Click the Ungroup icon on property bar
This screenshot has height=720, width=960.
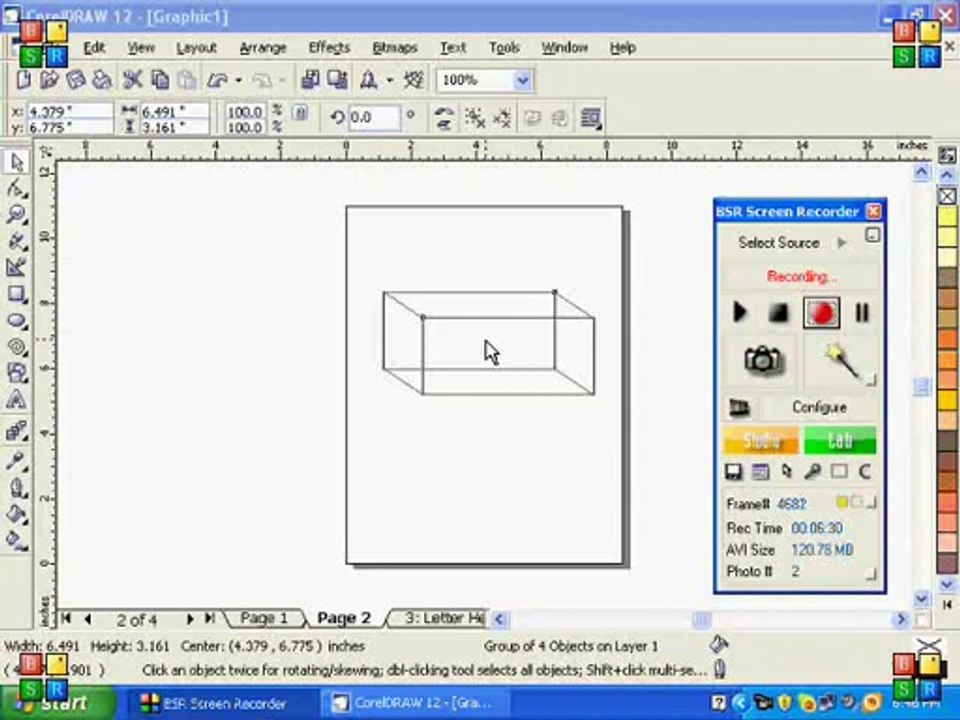coord(474,118)
